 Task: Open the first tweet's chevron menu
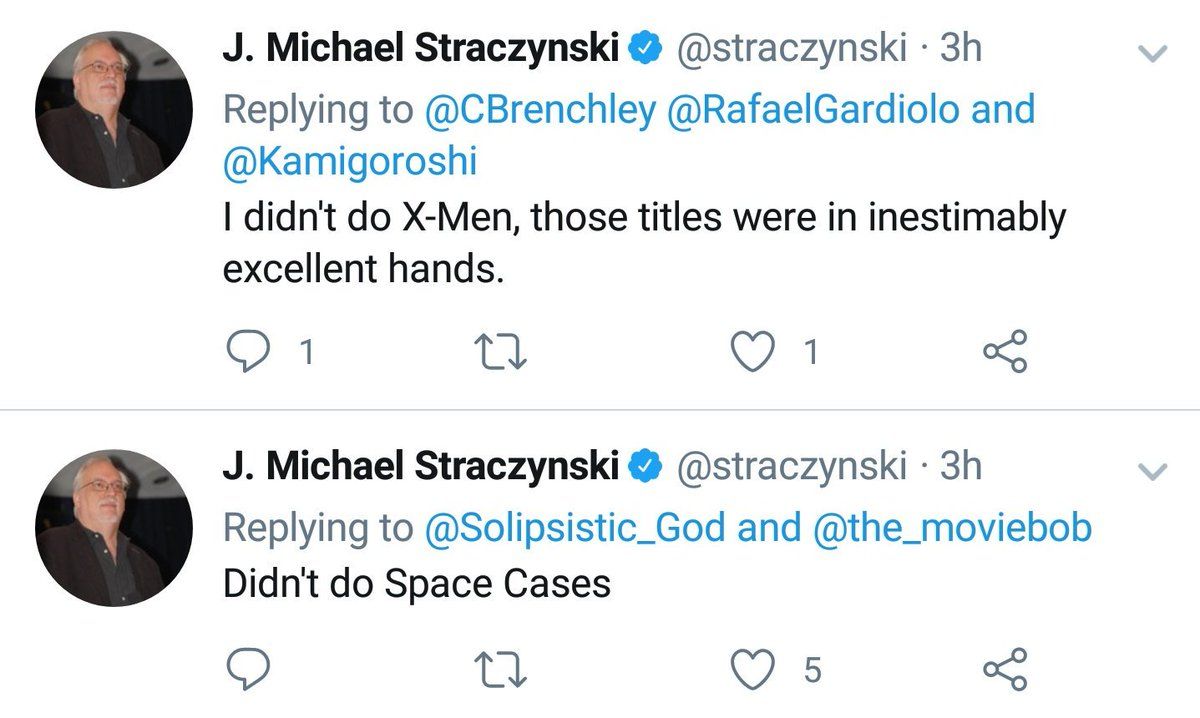coord(1154,54)
